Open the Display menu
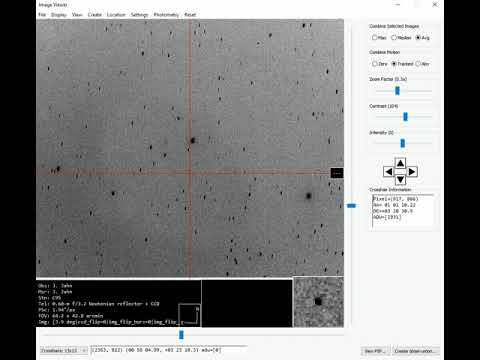This screenshot has height=360, width=480. 59,15
